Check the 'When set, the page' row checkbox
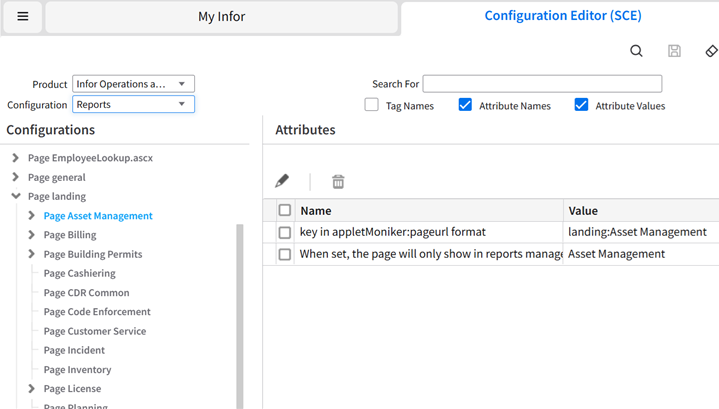 (x=285, y=254)
